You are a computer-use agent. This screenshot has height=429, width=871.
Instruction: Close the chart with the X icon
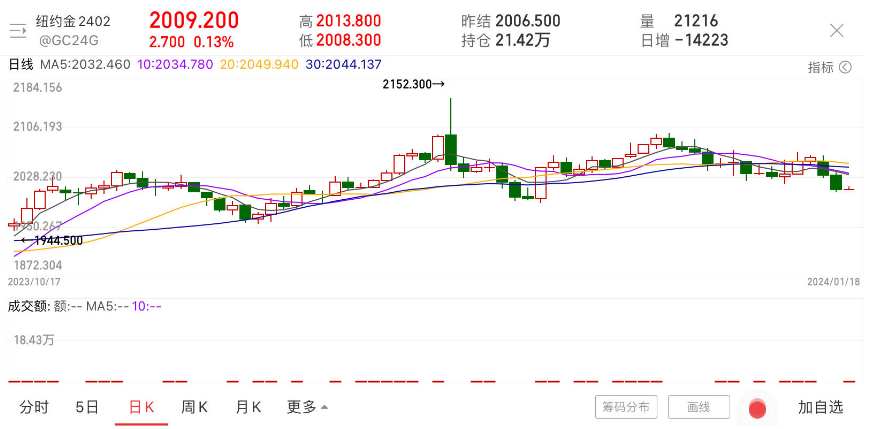coord(837,31)
